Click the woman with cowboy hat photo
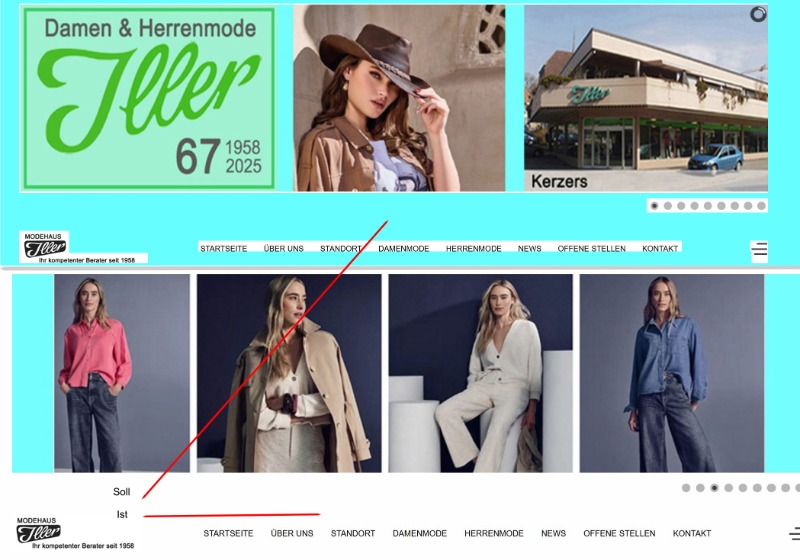 tap(399, 98)
